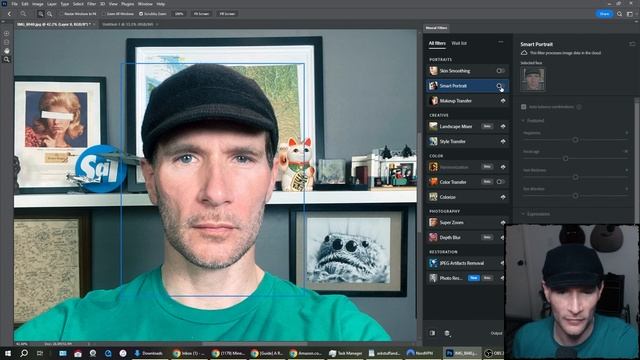This screenshot has height=360, width=640.
Task: Select the Depth Blur filter row
Action: 468,238
